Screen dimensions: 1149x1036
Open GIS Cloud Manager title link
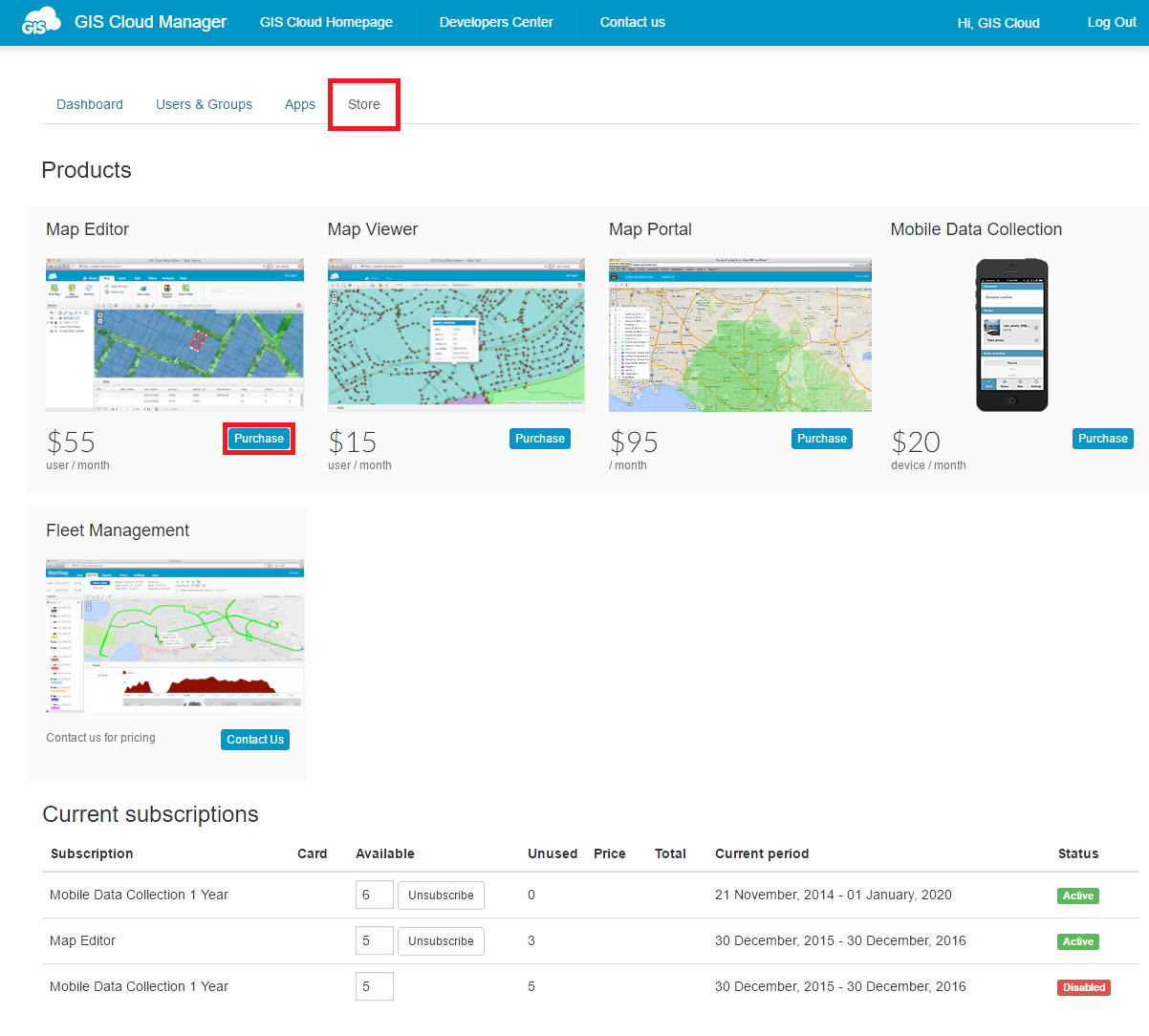point(150,22)
